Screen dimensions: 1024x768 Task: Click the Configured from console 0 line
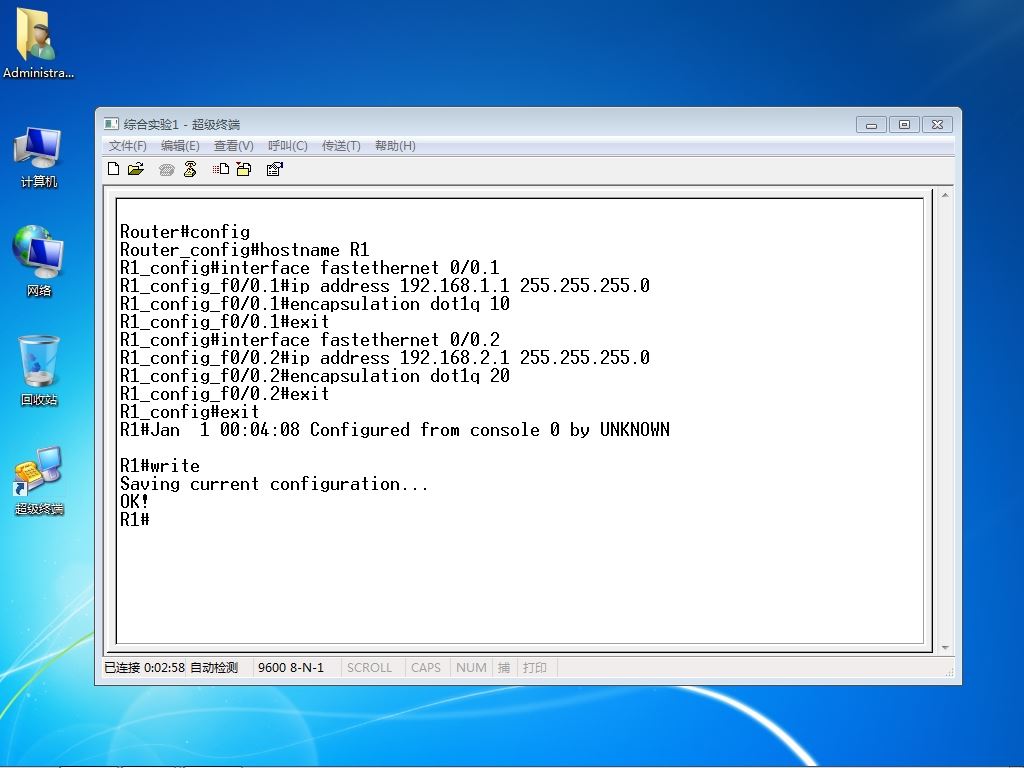coord(395,430)
